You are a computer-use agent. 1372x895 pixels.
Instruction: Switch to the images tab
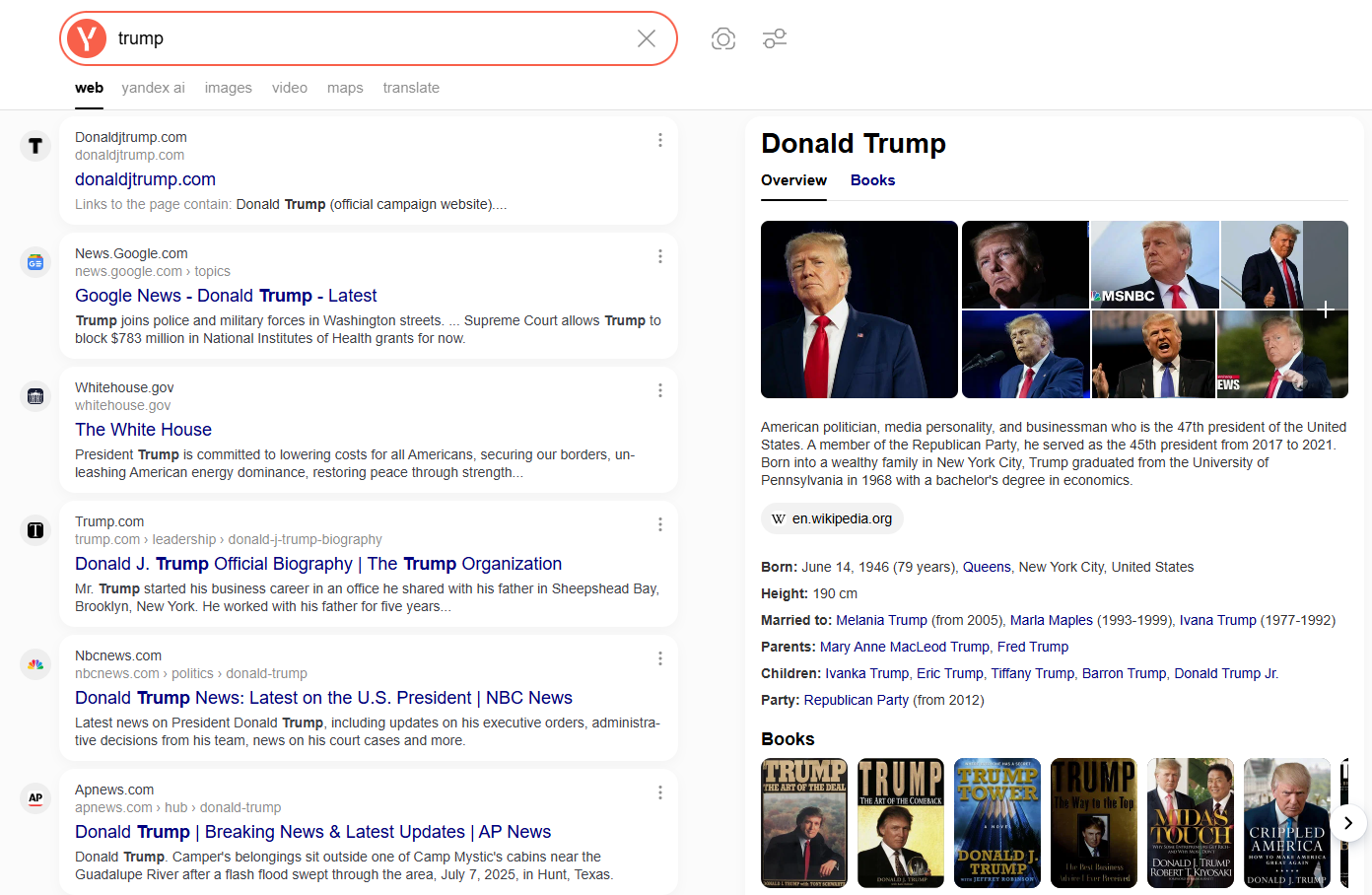[x=229, y=88]
